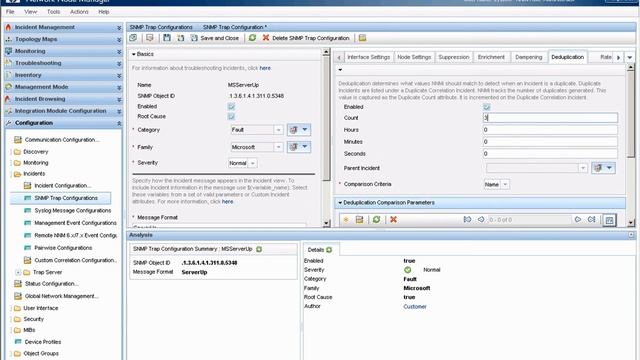Open the Category dropdown showing Fault

point(278,130)
